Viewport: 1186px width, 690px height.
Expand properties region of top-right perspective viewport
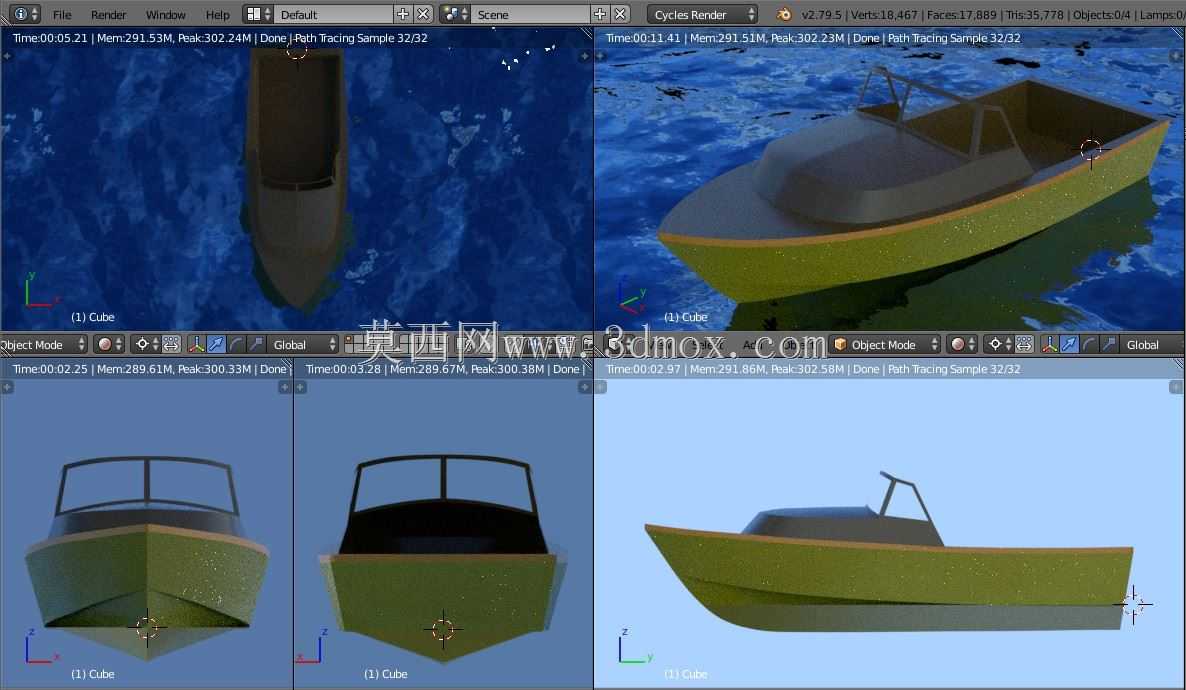(1176, 56)
